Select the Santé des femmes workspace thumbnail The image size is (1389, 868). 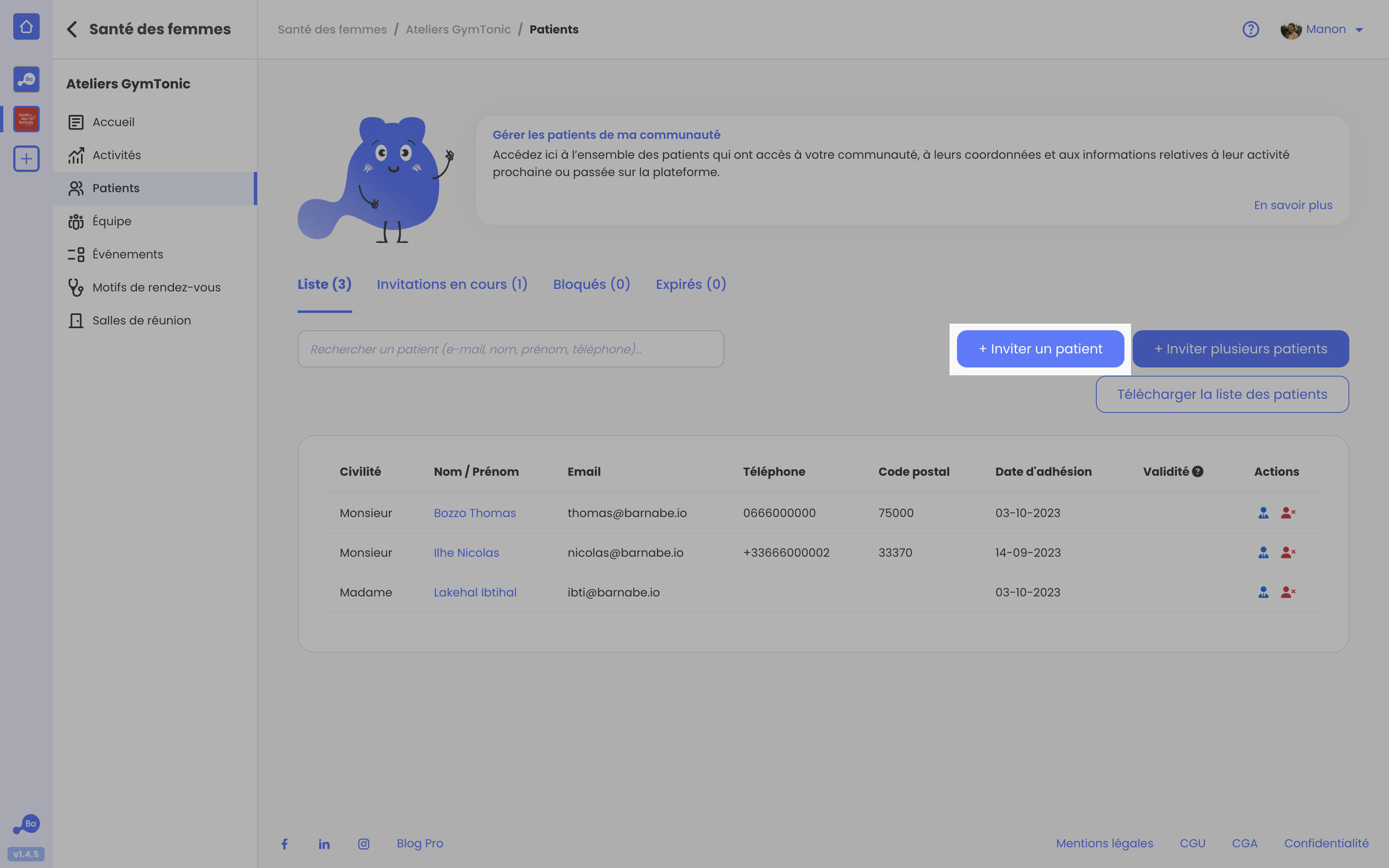(26, 119)
